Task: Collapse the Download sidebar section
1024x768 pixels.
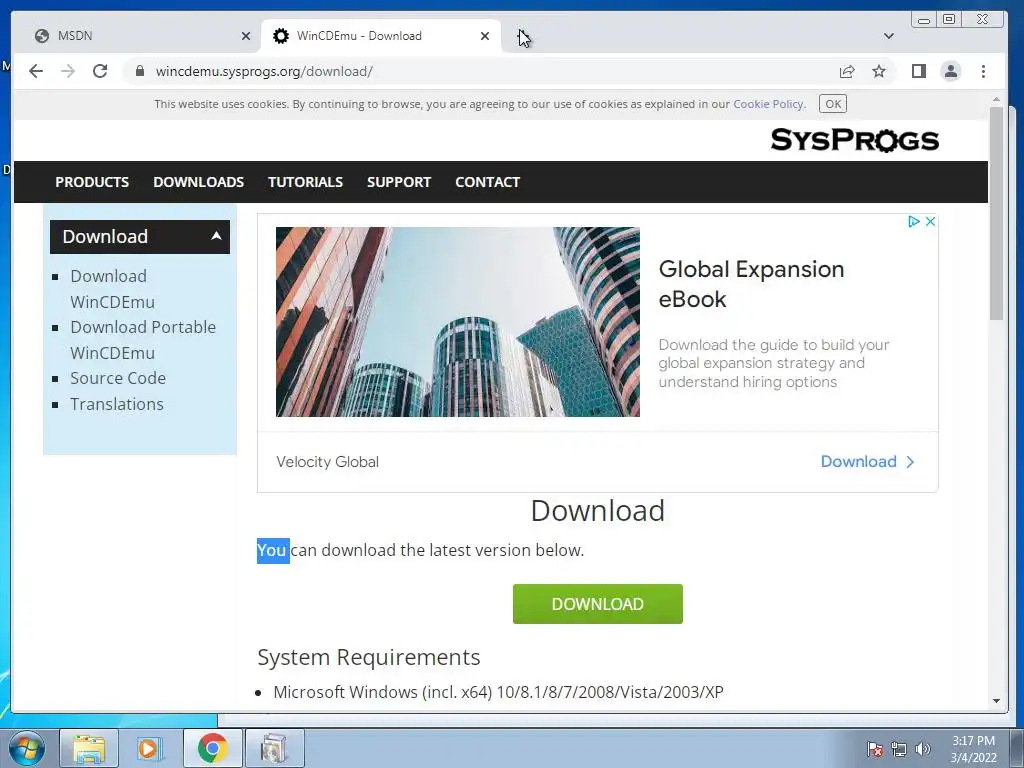Action: point(140,236)
